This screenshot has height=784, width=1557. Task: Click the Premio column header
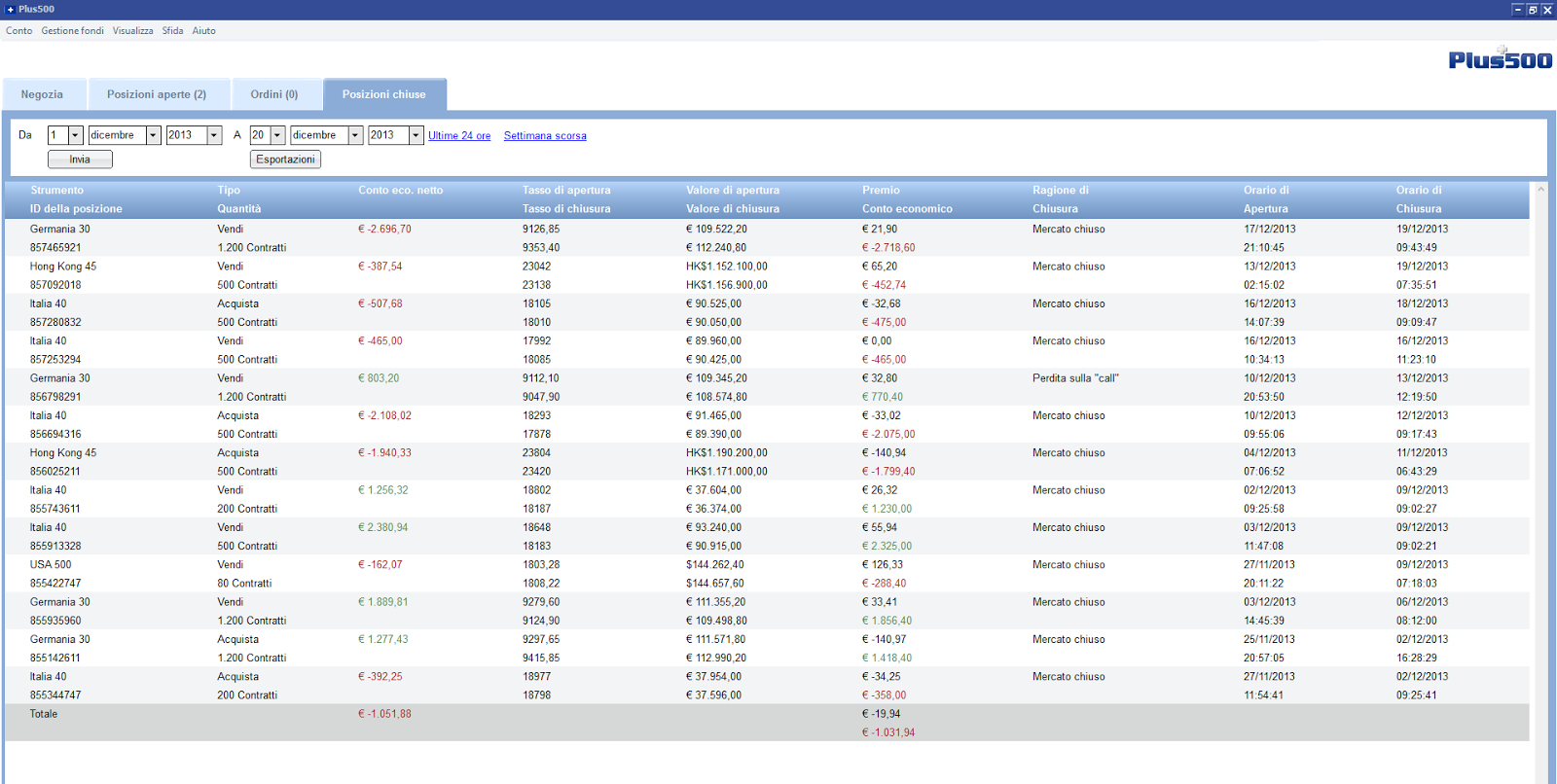coord(881,191)
